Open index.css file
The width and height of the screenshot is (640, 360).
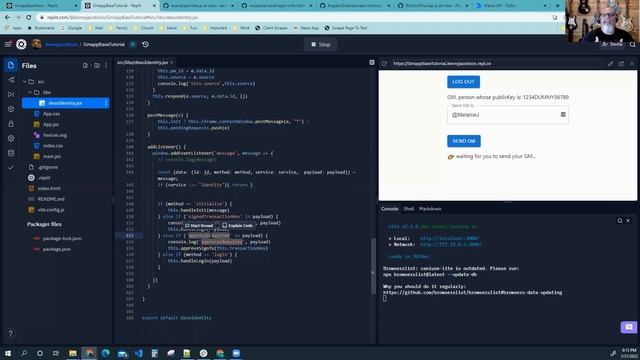[x=53, y=146]
